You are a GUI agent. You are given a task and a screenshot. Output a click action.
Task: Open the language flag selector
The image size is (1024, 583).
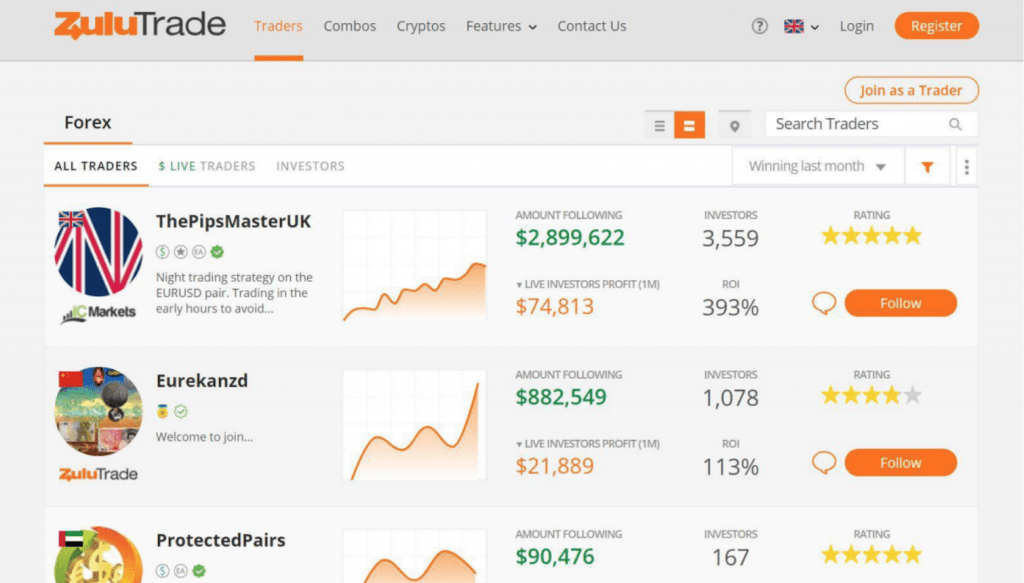click(x=801, y=27)
